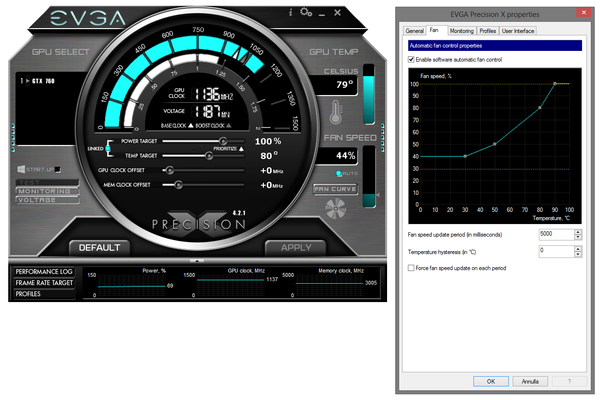Toggle the Auto fan speed indicator

click(x=339, y=173)
